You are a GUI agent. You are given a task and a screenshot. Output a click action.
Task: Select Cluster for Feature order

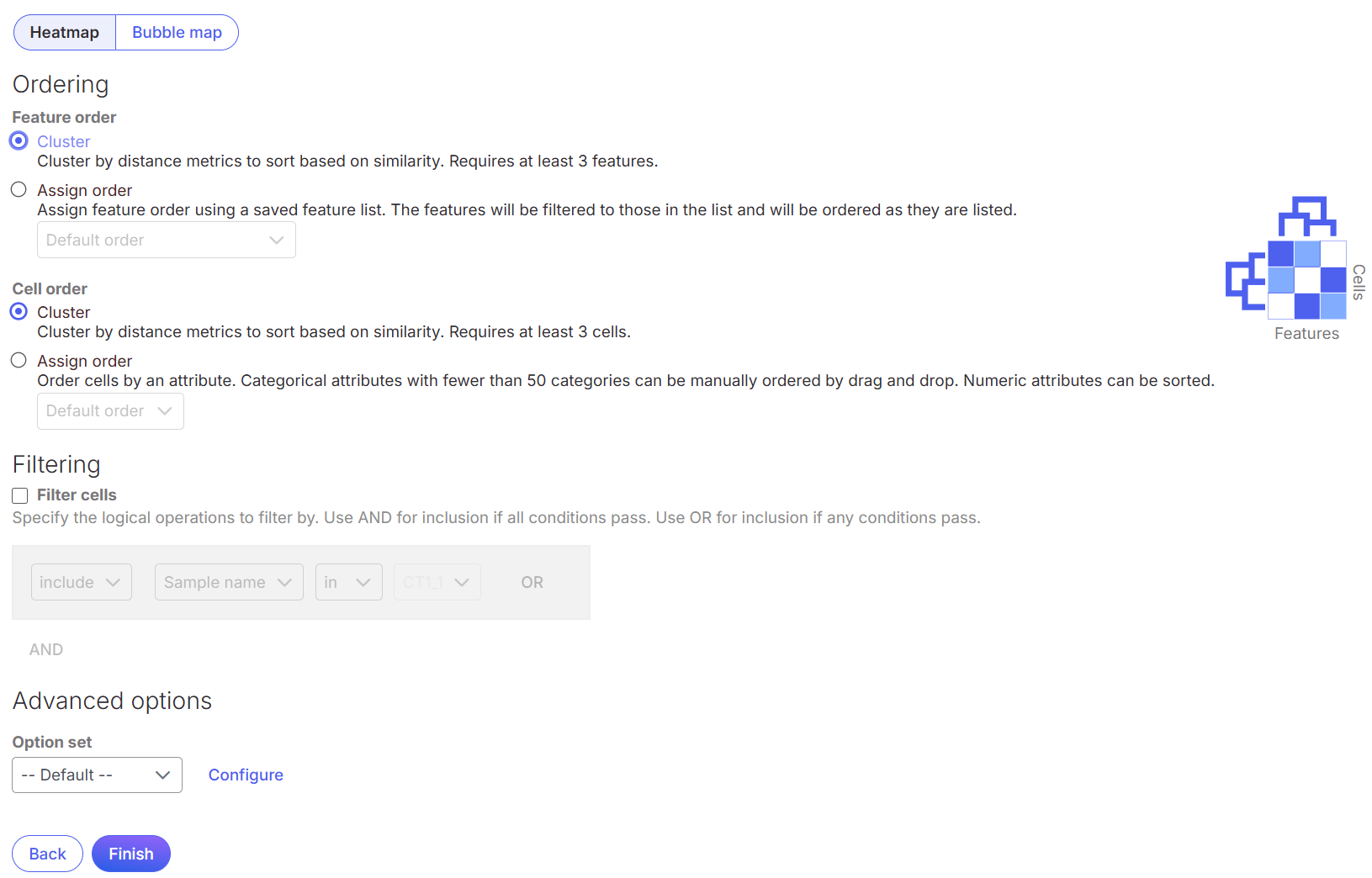tap(19, 141)
